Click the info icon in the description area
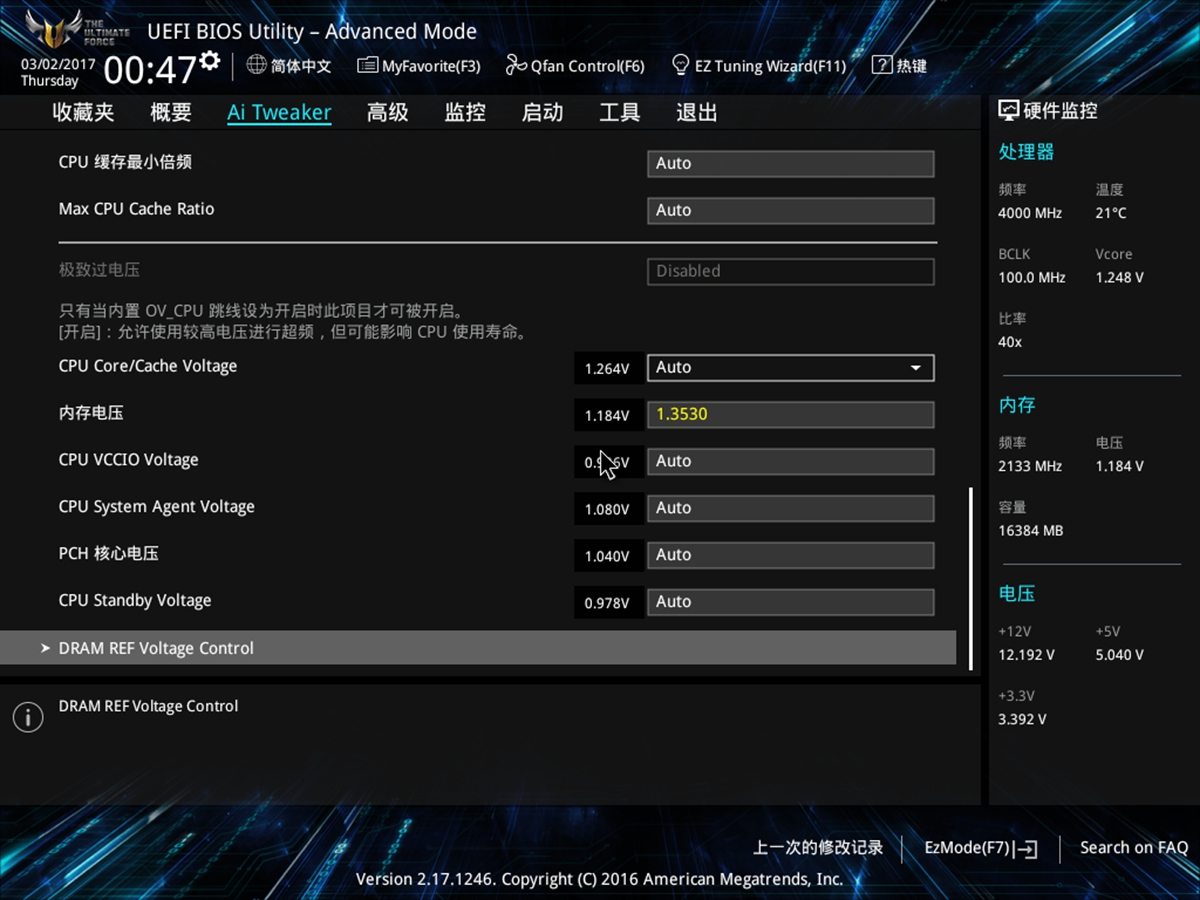 pos(27,717)
